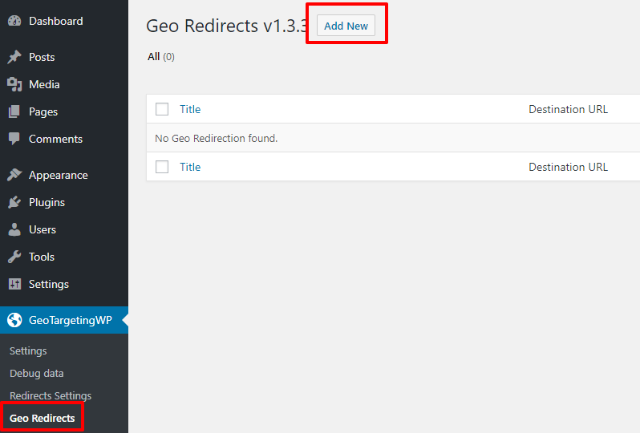Click the footer Destination URL column label
The height and width of the screenshot is (433, 640).
tap(568, 167)
